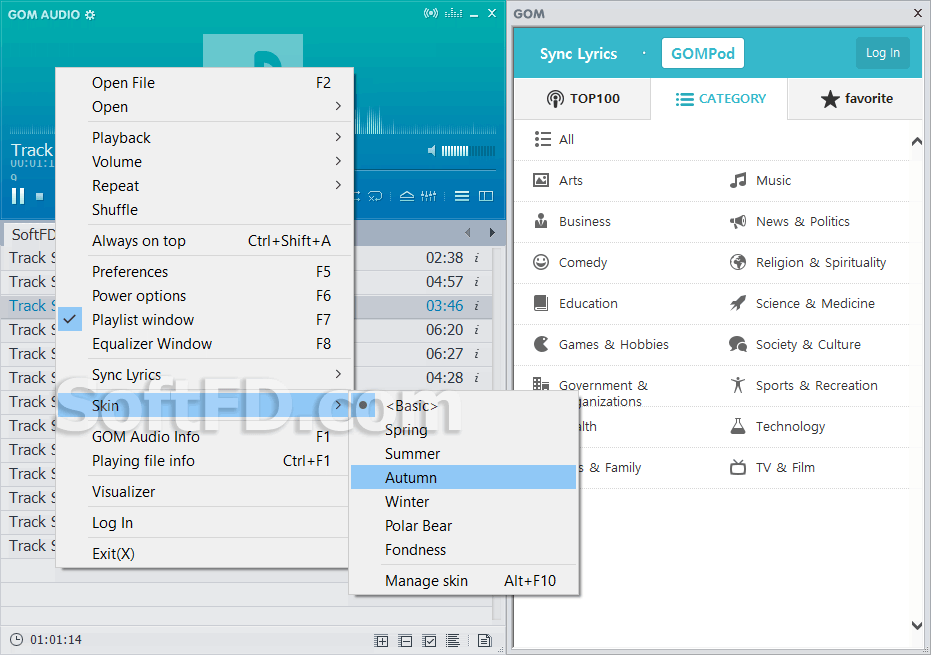Pause the currently playing track
Image resolution: width=931 pixels, height=655 pixels.
pyautogui.click(x=18, y=196)
